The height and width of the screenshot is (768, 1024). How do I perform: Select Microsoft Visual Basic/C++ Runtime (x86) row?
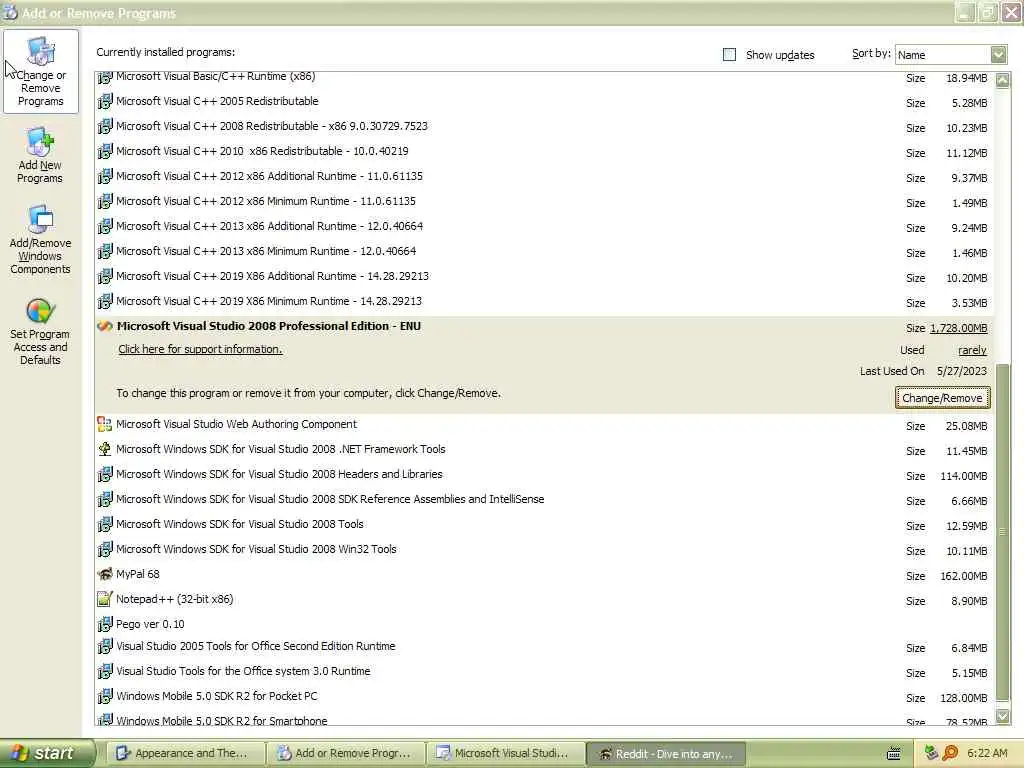coord(545,78)
